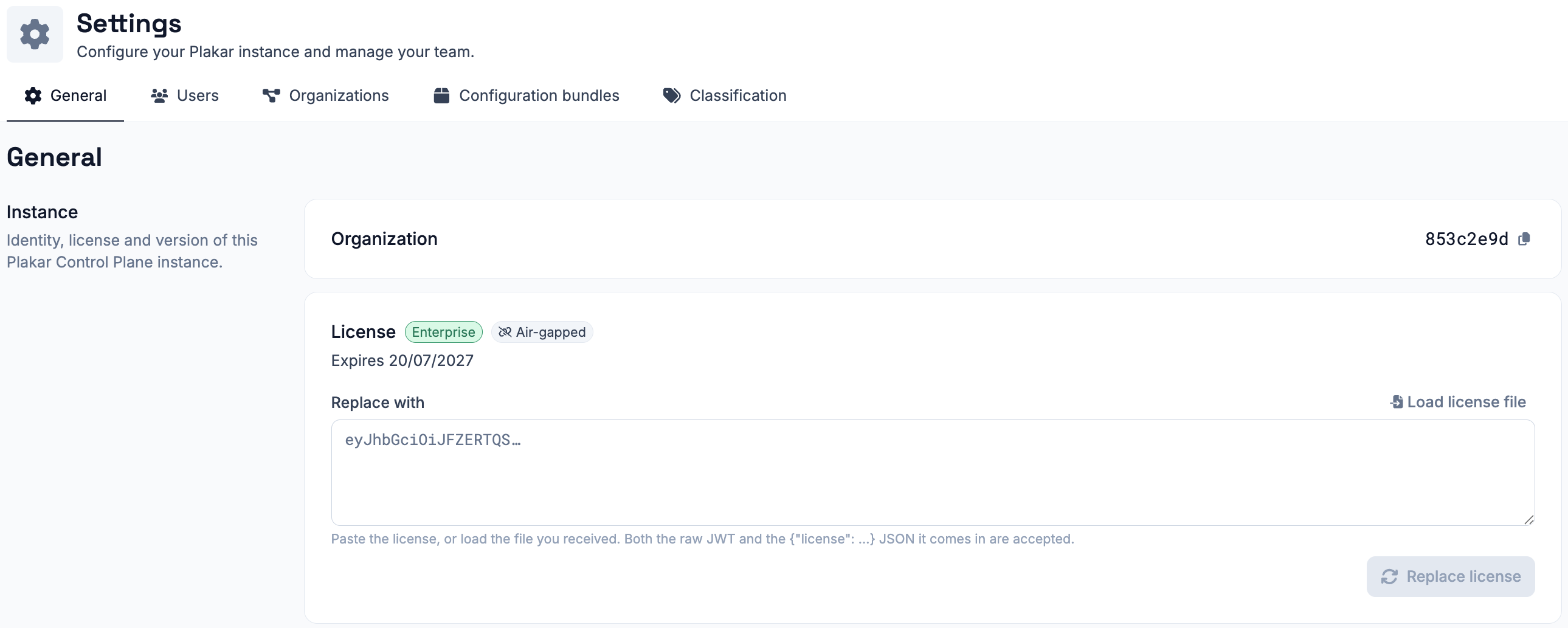Click the License heading
The image size is (1568, 628).
pos(364,333)
